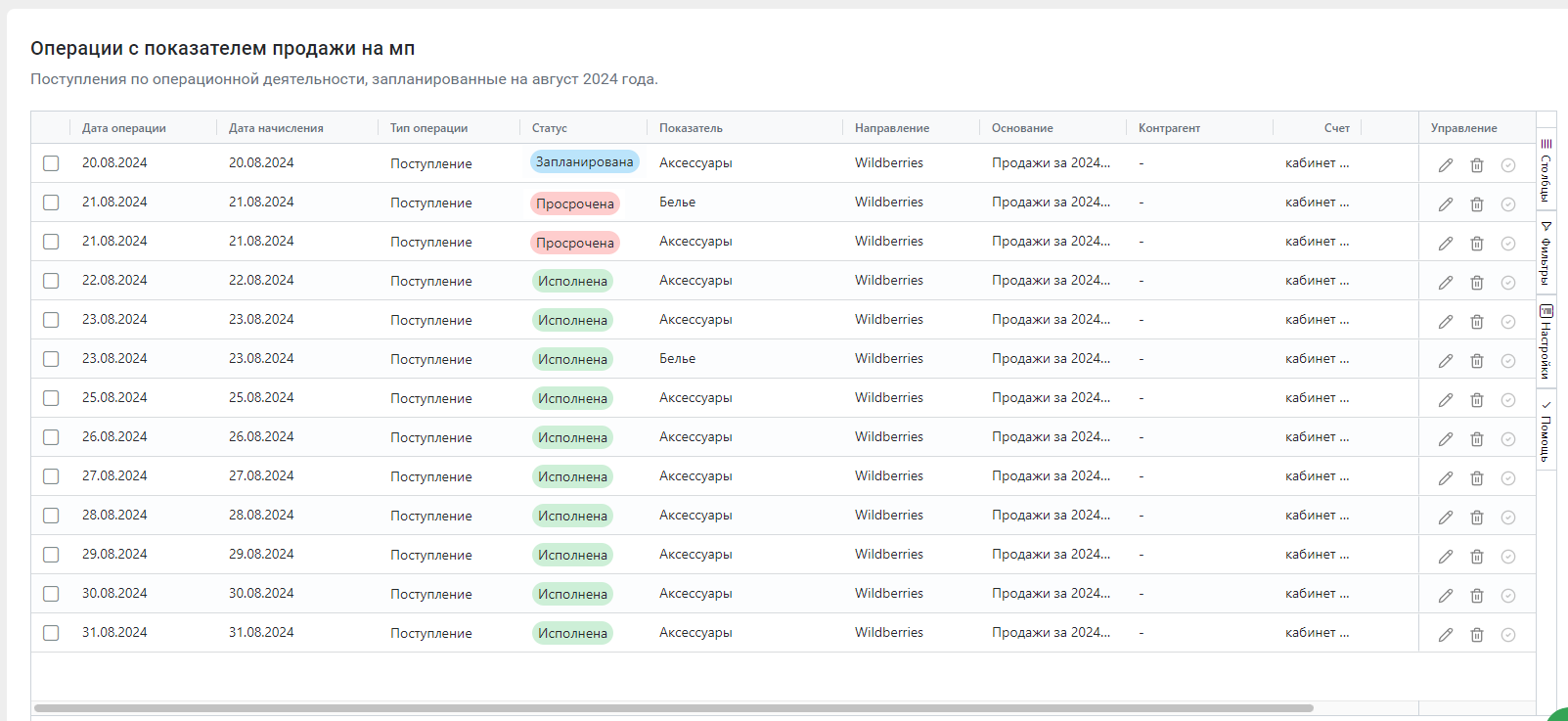Click the Счет column header
This screenshot has width=1568, height=721.
pyautogui.click(x=1336, y=128)
